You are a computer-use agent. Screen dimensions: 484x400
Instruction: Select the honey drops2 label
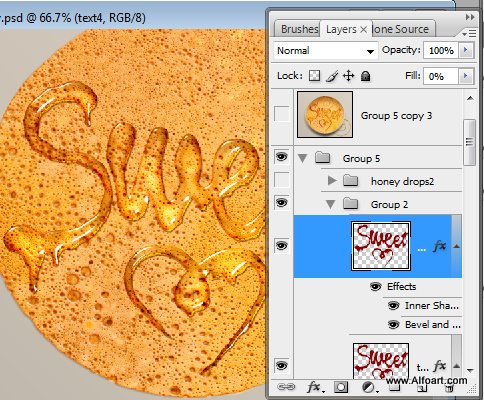(x=402, y=181)
